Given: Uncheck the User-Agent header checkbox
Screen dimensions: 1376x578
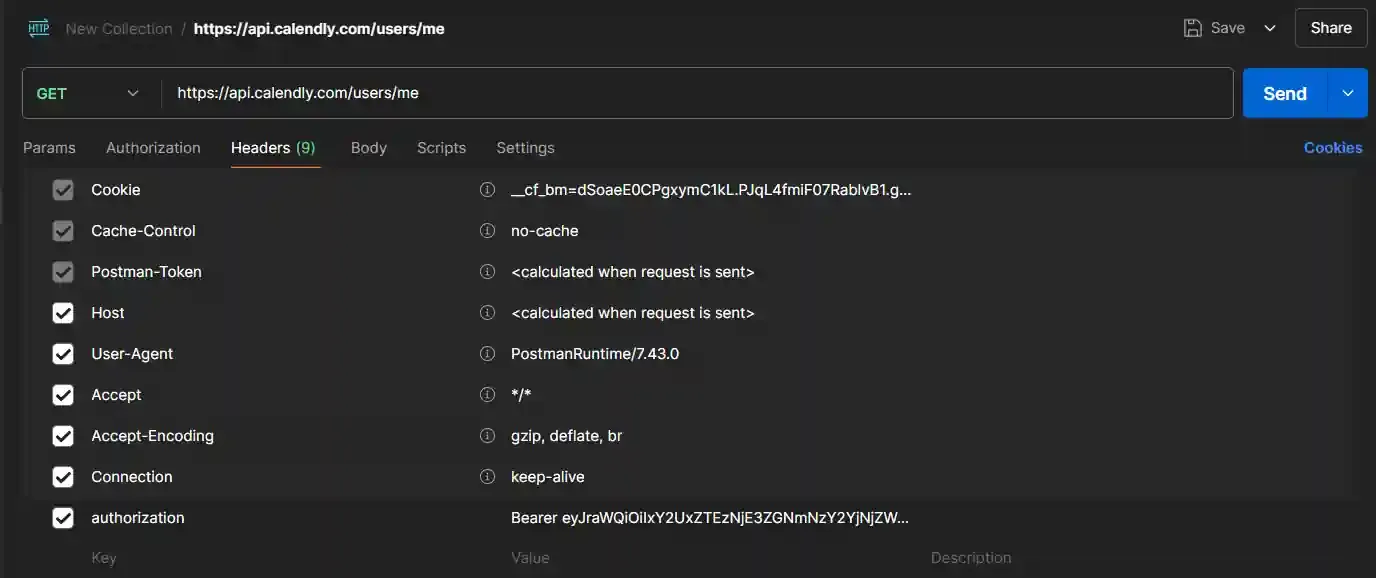Looking at the screenshot, I should (63, 354).
